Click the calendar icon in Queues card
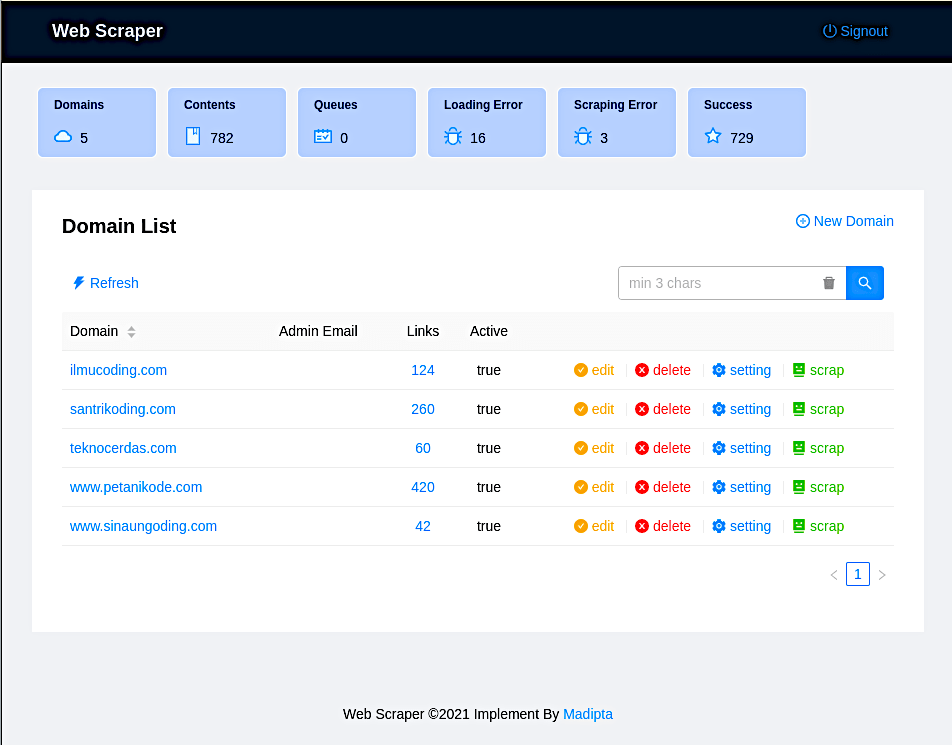Image resolution: width=952 pixels, height=745 pixels. (x=323, y=137)
